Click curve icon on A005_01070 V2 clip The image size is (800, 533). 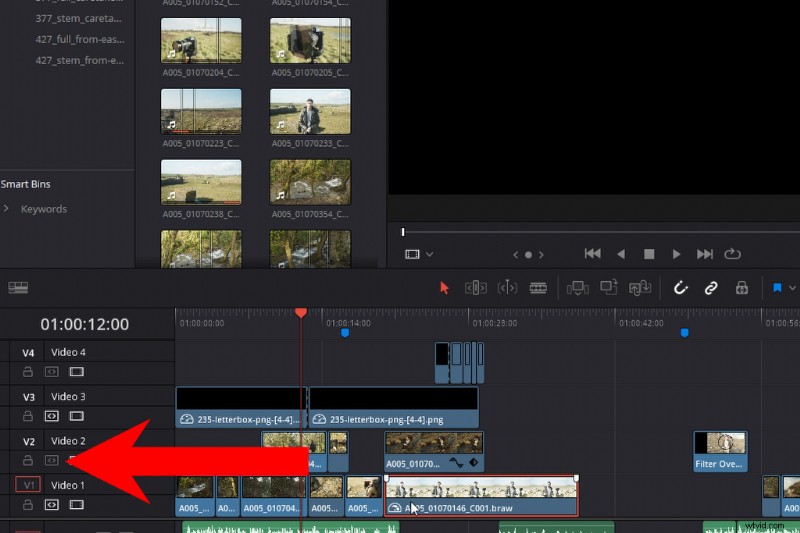(x=456, y=463)
